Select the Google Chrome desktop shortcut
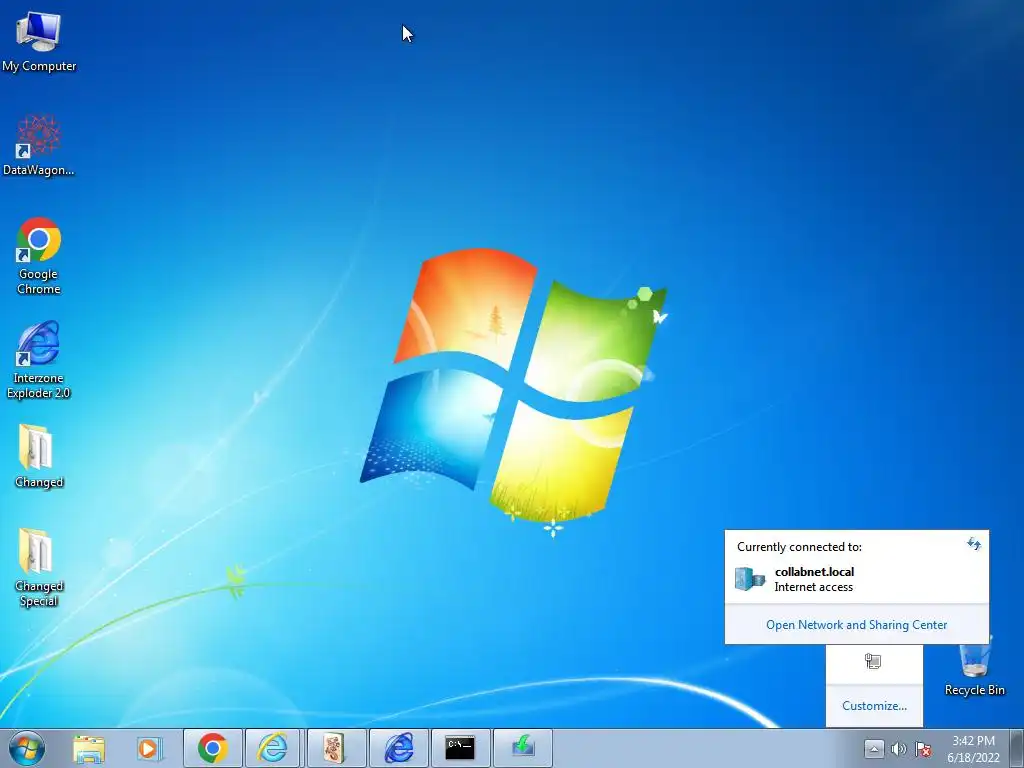Screen dimensions: 1024x768 39,256
